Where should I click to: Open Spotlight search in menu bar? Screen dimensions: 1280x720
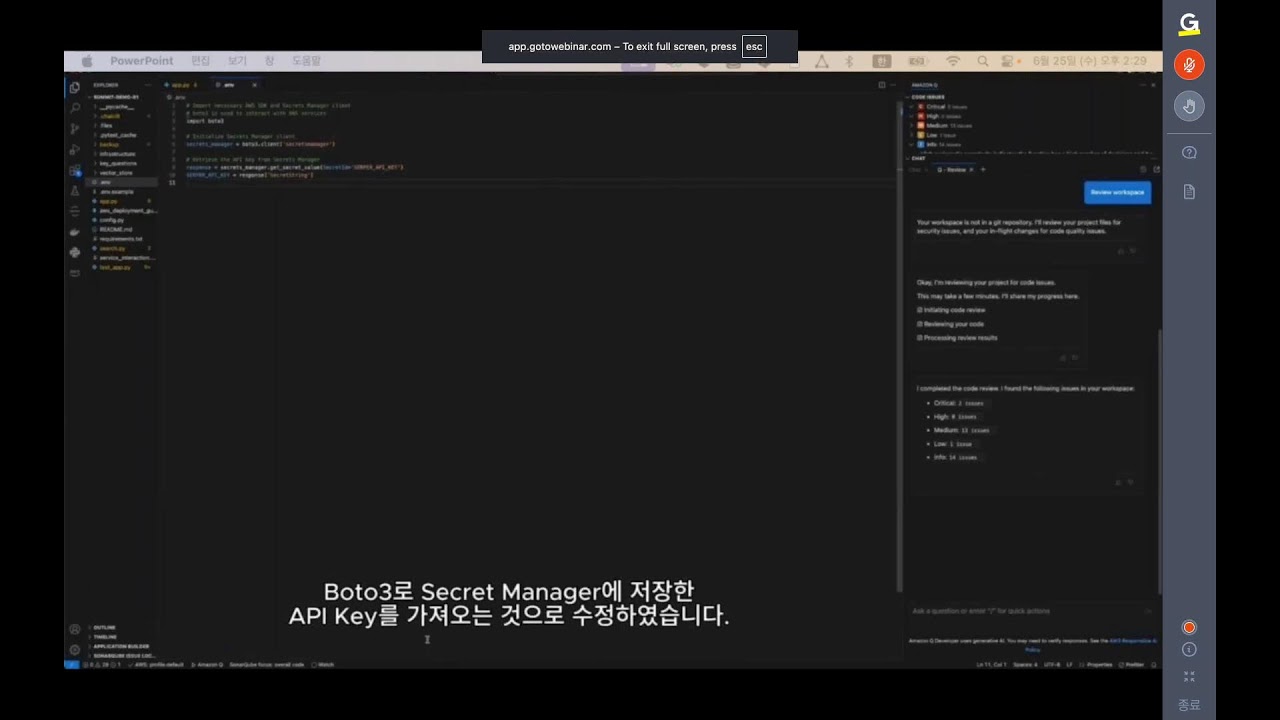[x=982, y=61]
